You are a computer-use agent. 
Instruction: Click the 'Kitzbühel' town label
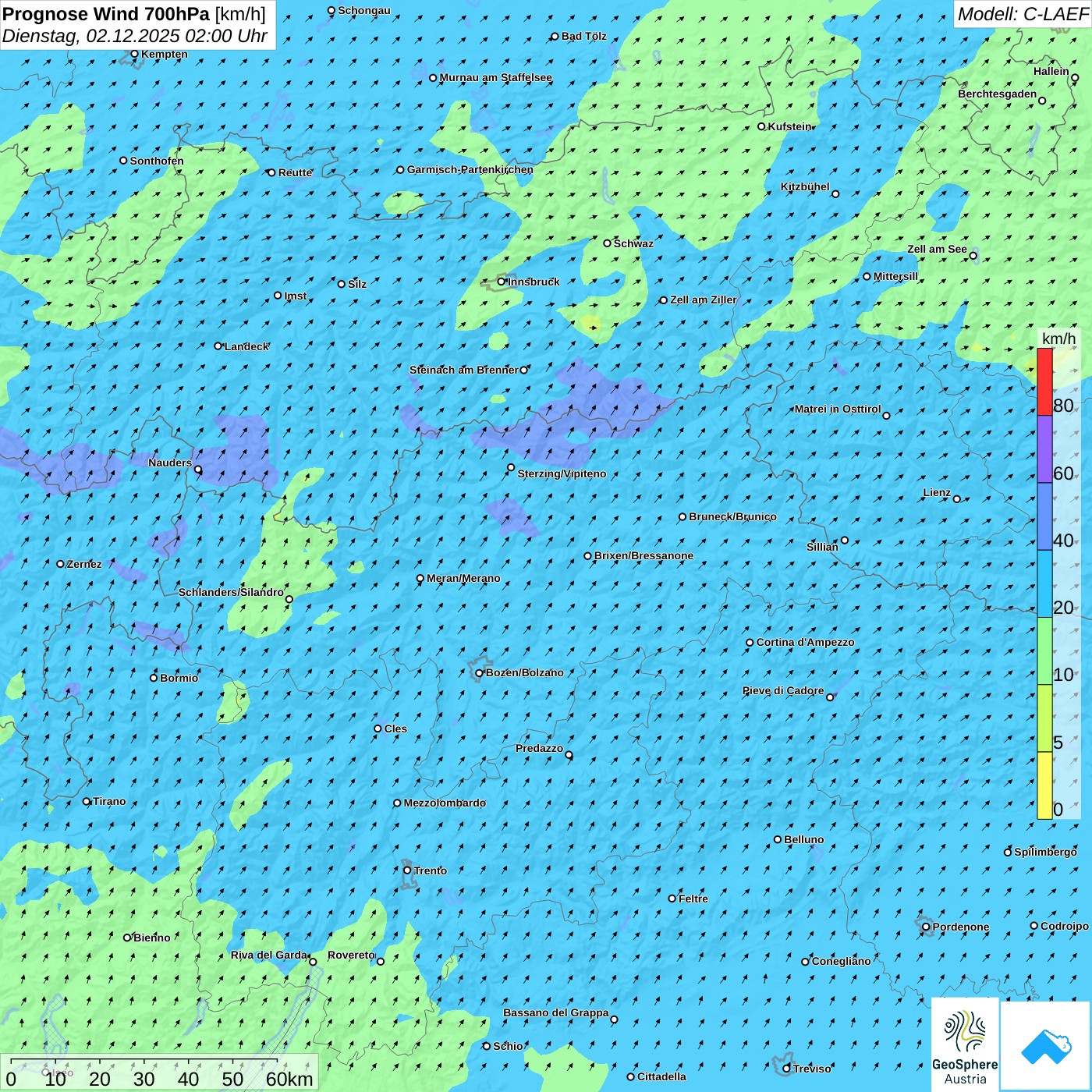[805, 186]
